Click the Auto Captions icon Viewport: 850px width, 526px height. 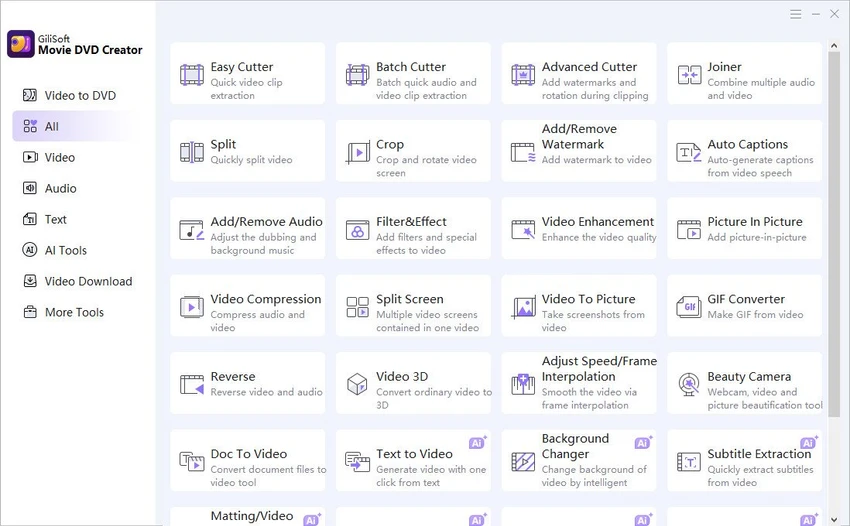689,152
